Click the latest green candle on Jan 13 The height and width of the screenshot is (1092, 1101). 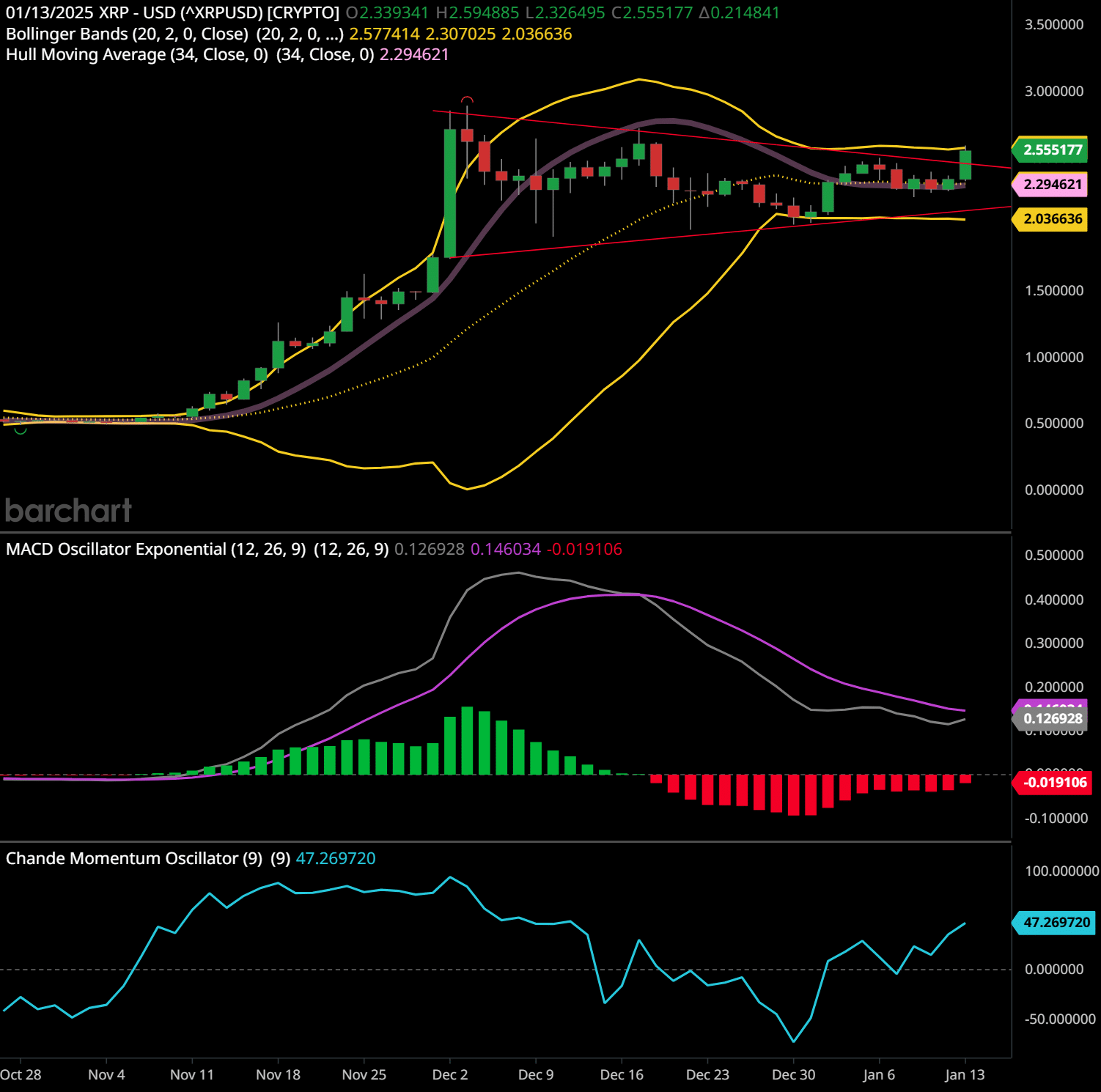pos(965,165)
